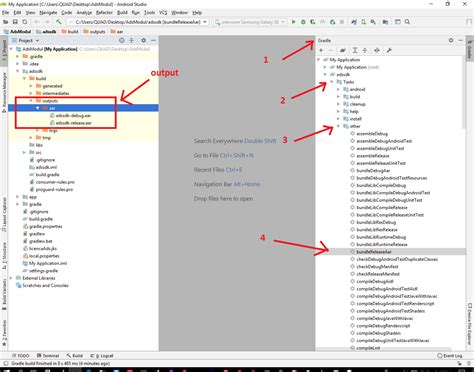Image resolution: width=474 pixels, height=372 pixels.
Task: Hide the Gradle panel with minus icon
Action: [460, 40]
